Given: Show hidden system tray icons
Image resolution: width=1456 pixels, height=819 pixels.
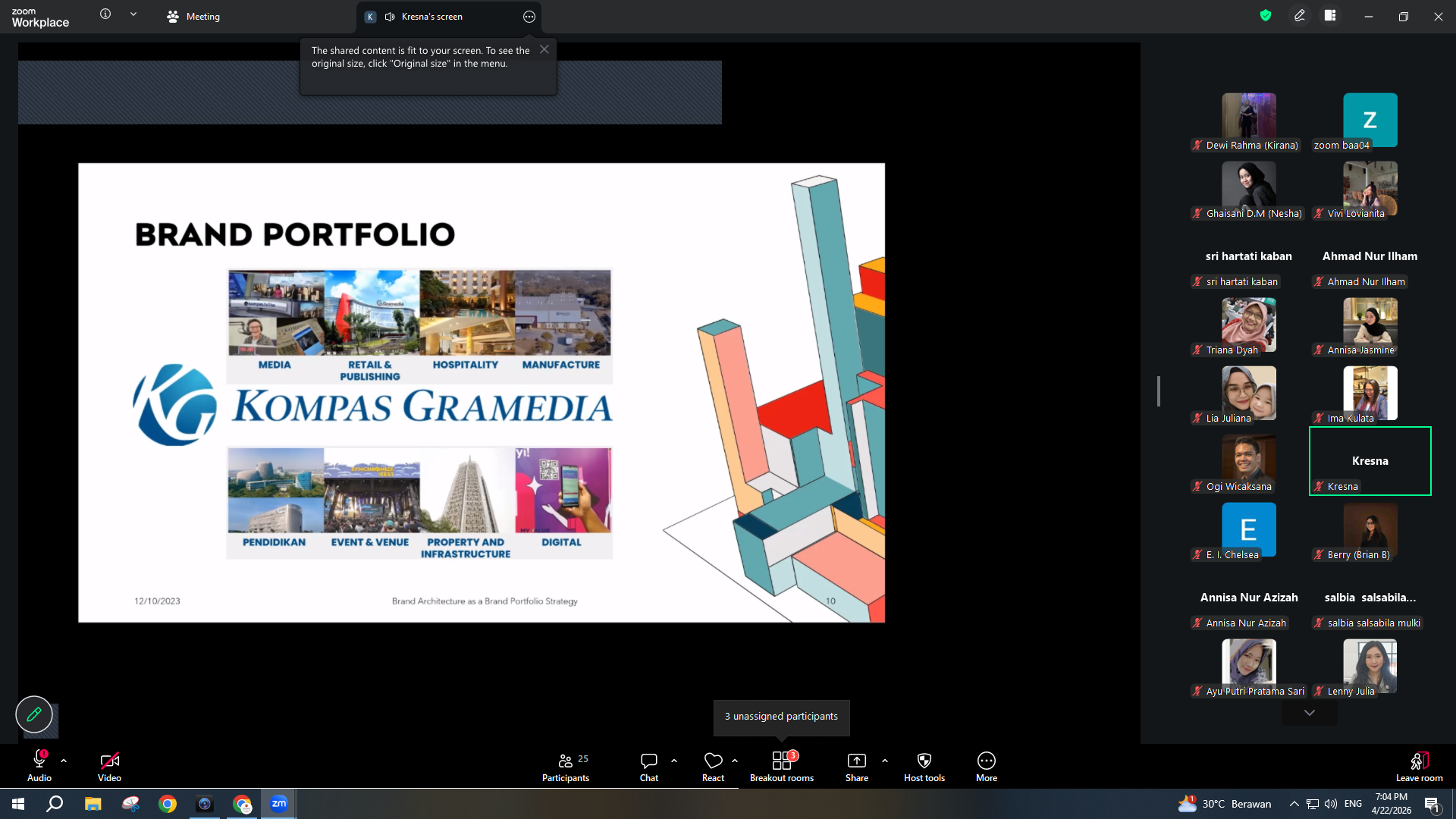Looking at the screenshot, I should (1294, 804).
